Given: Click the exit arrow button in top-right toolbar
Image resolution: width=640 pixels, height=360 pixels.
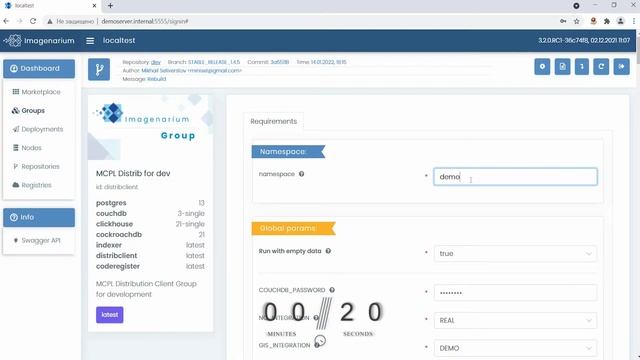Looking at the screenshot, I should coord(622,67).
